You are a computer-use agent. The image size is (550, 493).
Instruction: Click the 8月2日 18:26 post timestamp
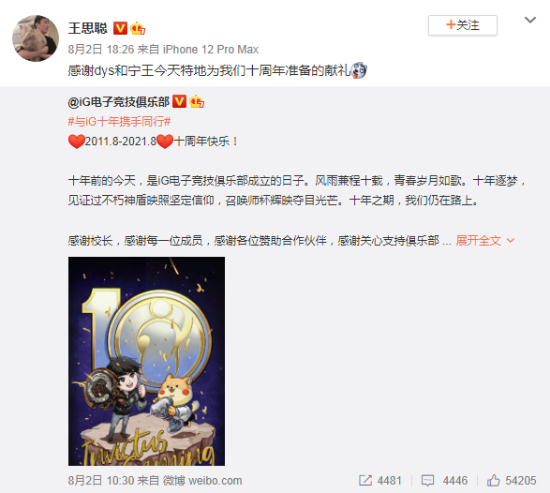(101, 49)
